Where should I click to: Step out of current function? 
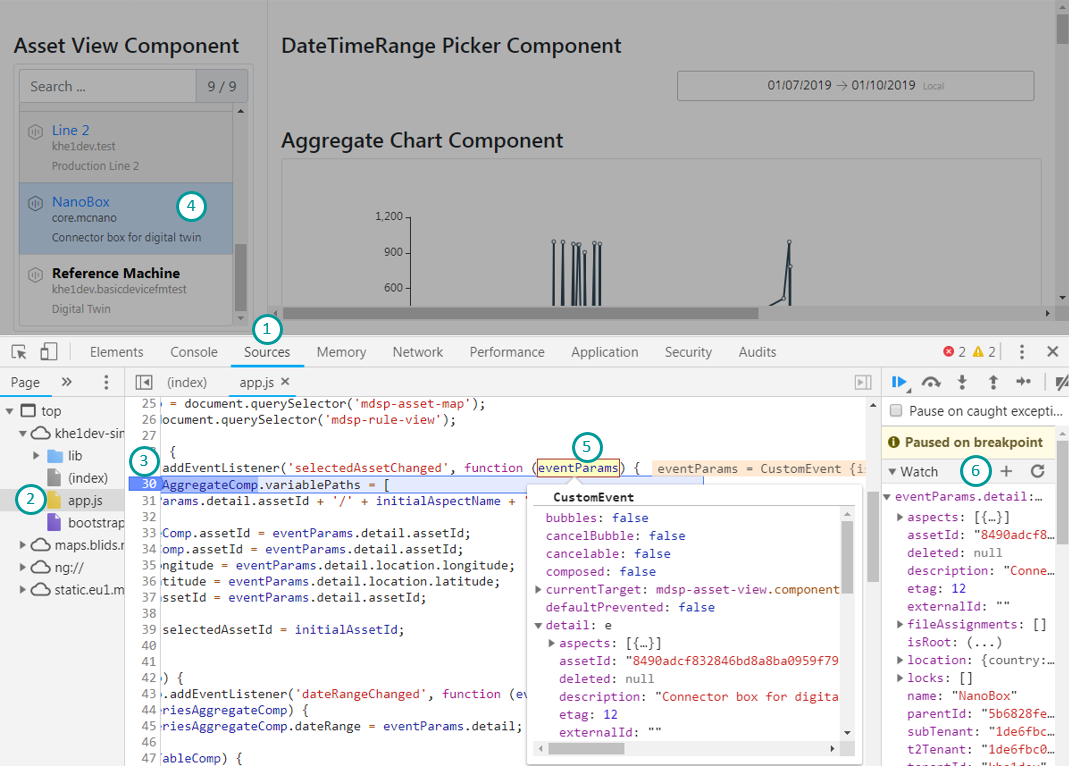993,382
